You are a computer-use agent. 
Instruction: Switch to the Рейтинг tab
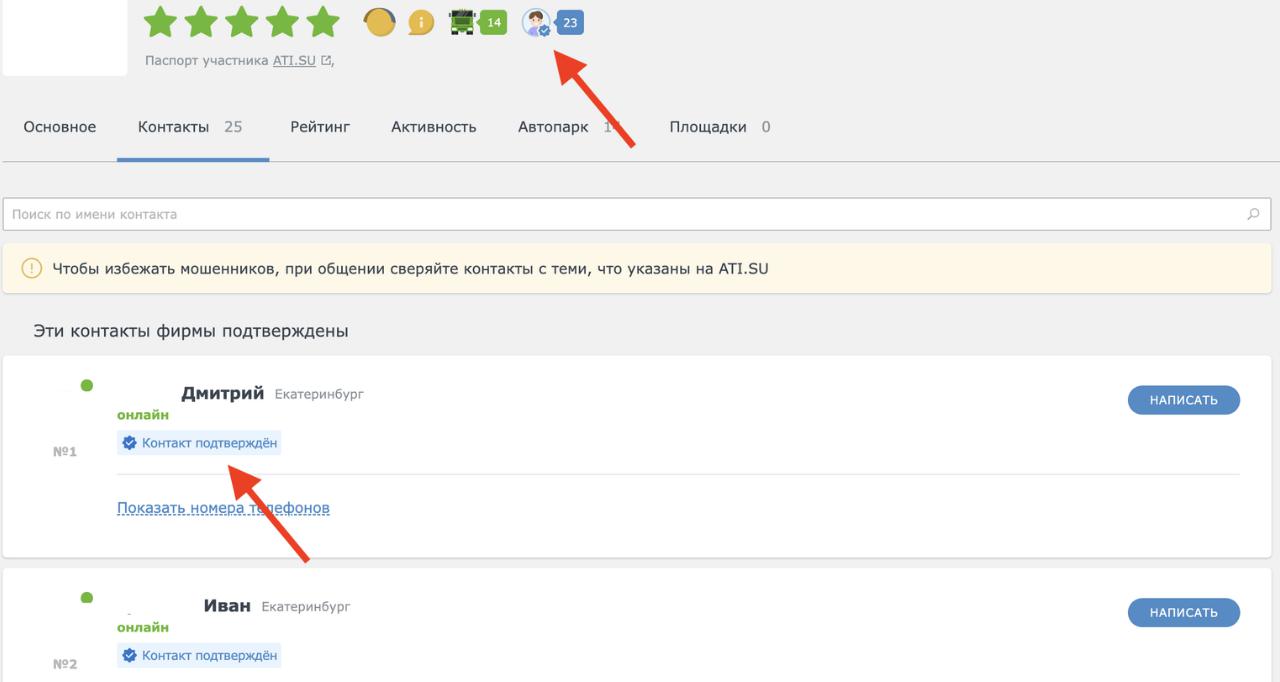point(320,127)
